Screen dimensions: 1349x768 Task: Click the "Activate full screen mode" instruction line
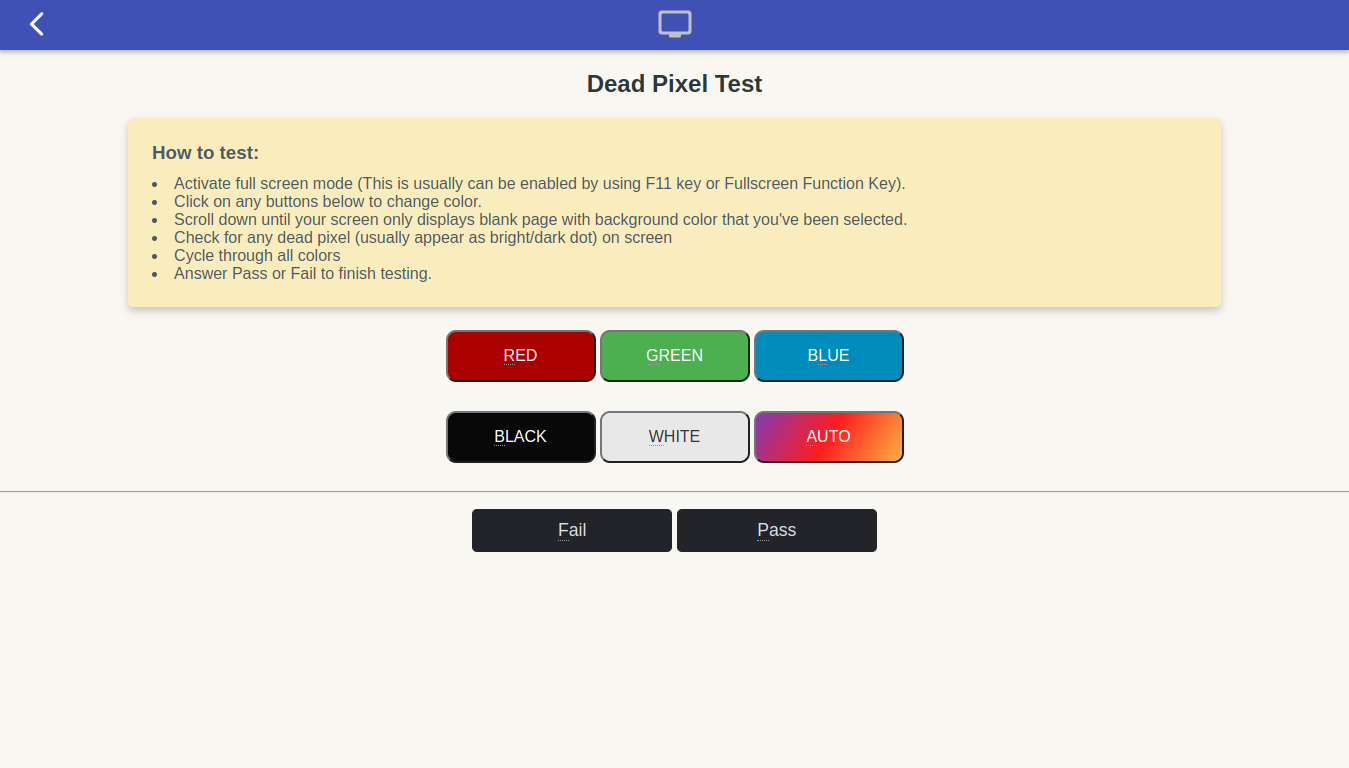pyautogui.click(x=539, y=184)
